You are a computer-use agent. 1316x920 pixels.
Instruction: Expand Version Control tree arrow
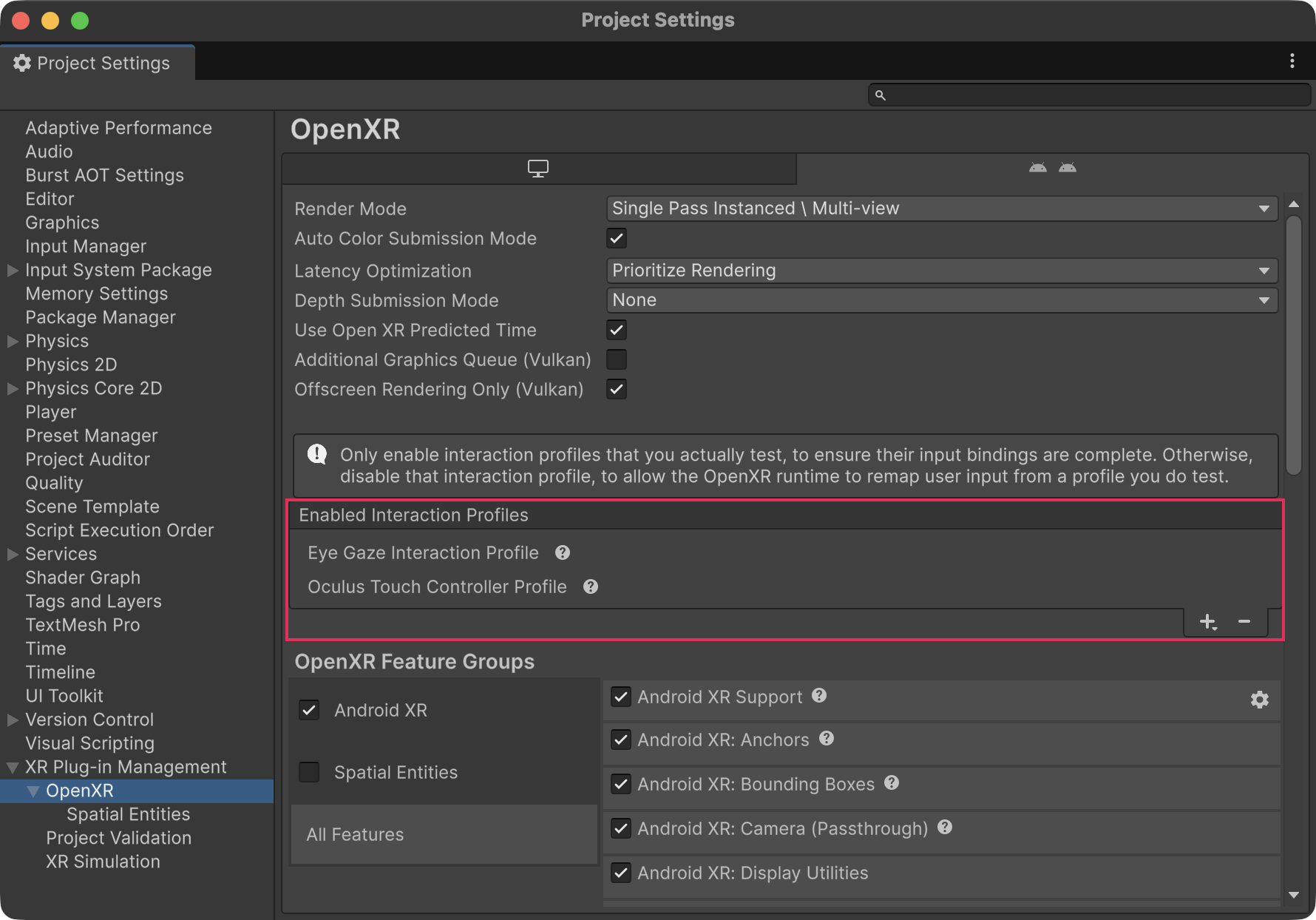point(13,720)
